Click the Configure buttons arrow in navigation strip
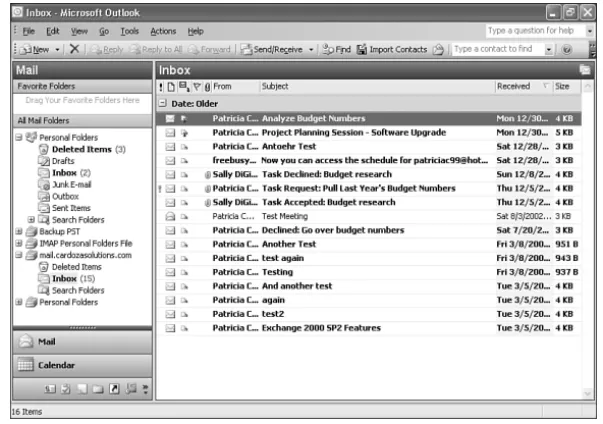 point(145,389)
